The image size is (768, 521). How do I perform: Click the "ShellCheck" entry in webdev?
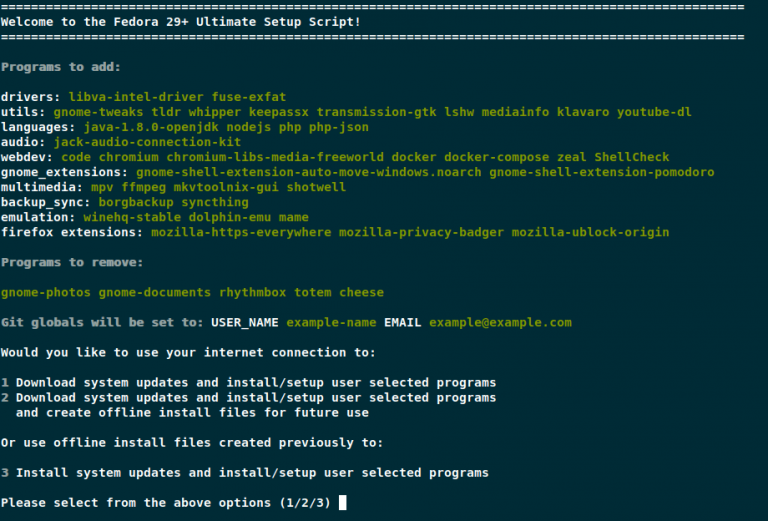[x=632, y=157]
